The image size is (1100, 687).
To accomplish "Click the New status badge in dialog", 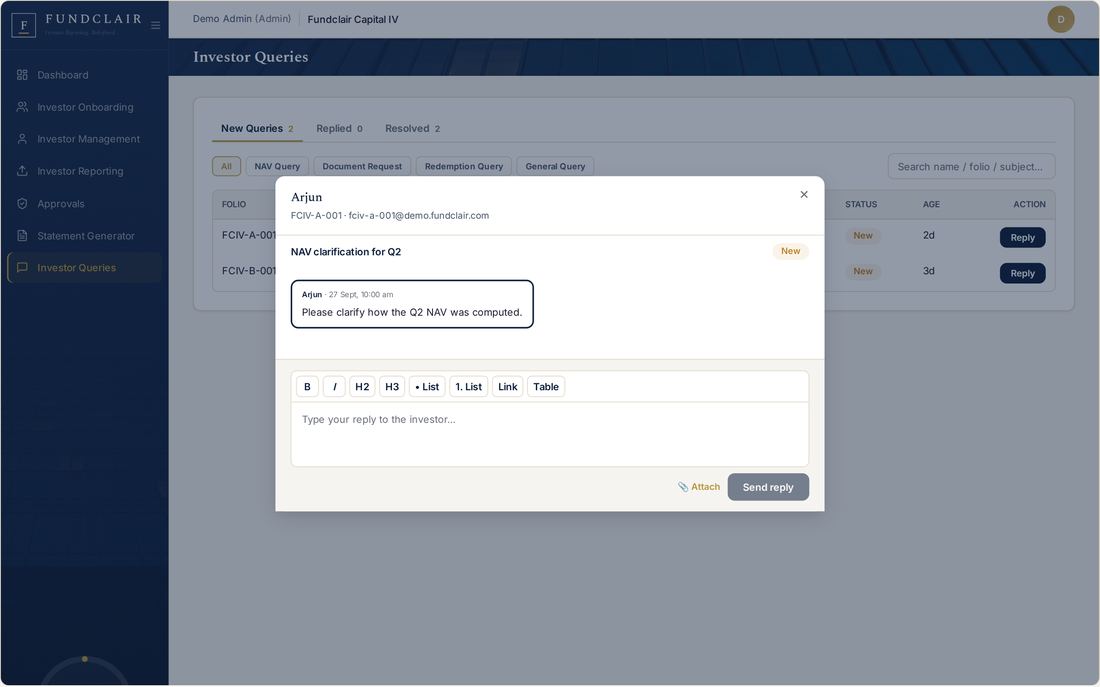I will coord(791,251).
